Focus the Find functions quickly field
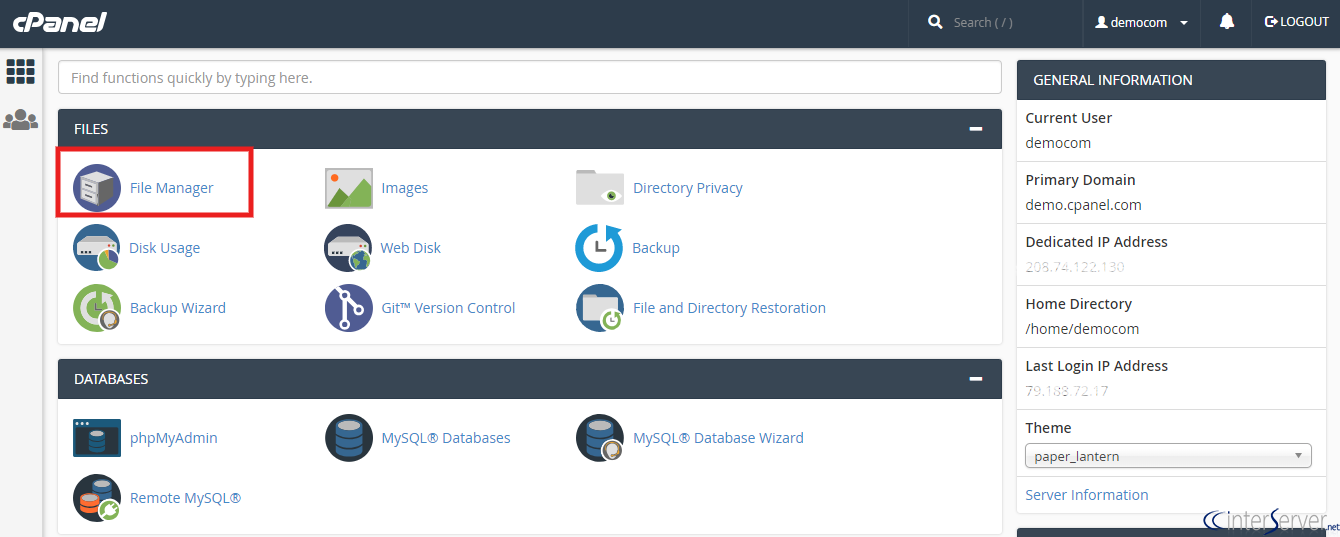This screenshot has height=537, width=1340. pos(530,77)
